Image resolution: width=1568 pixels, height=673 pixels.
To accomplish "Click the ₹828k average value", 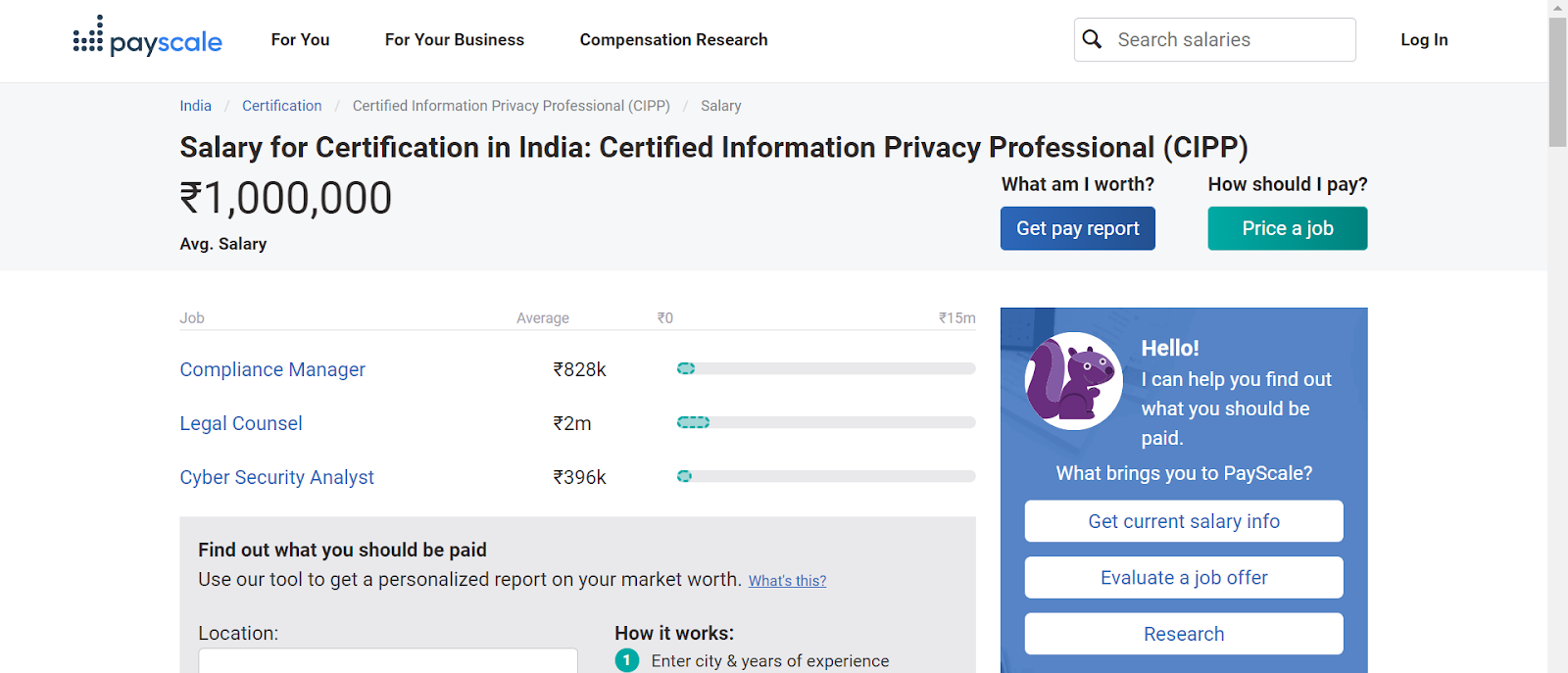I will pyautogui.click(x=579, y=369).
